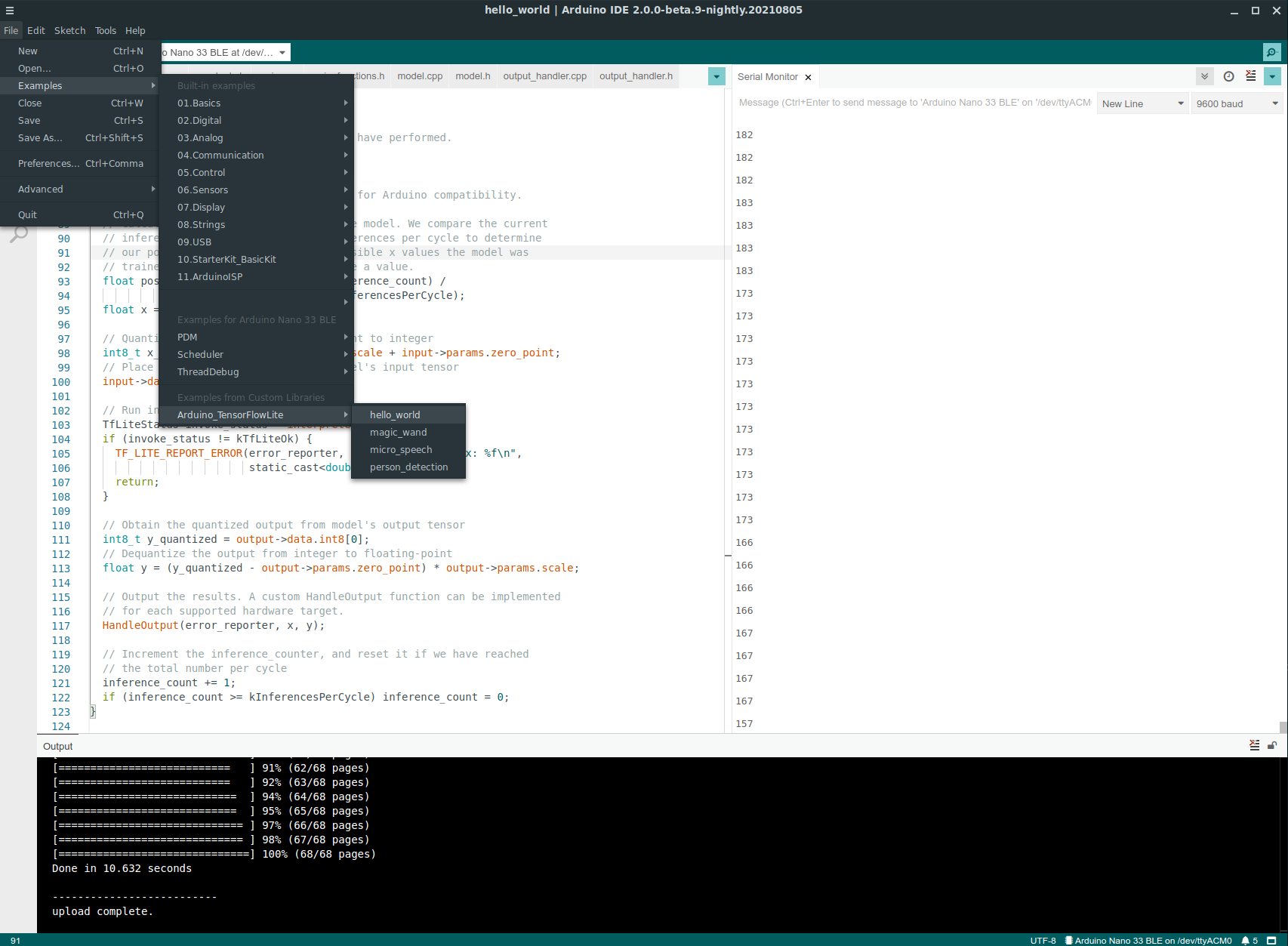This screenshot has width=1288, height=946.
Task: Toggle autoscroll in Serial Monitor
Action: tap(1205, 76)
